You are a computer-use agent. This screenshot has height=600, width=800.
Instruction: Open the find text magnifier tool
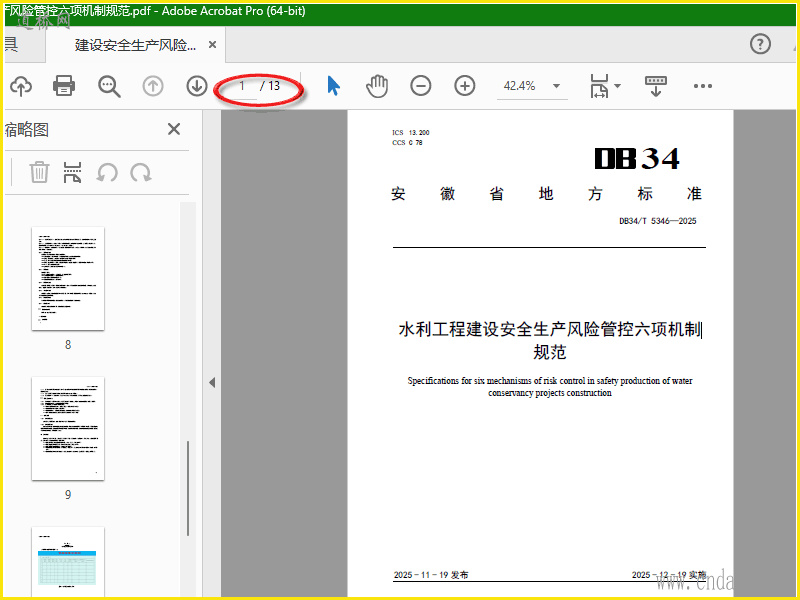(x=109, y=86)
